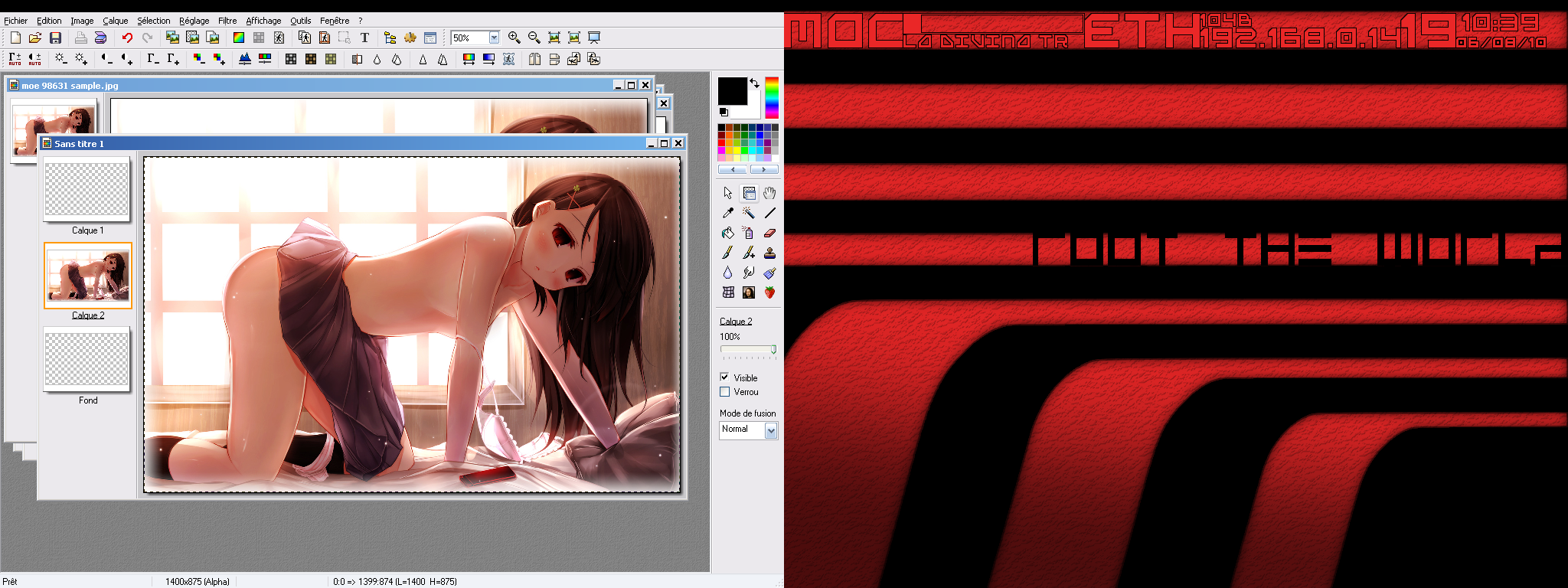Select the Hand scroll tool
Image resolution: width=1568 pixels, height=588 pixels.
[770, 193]
